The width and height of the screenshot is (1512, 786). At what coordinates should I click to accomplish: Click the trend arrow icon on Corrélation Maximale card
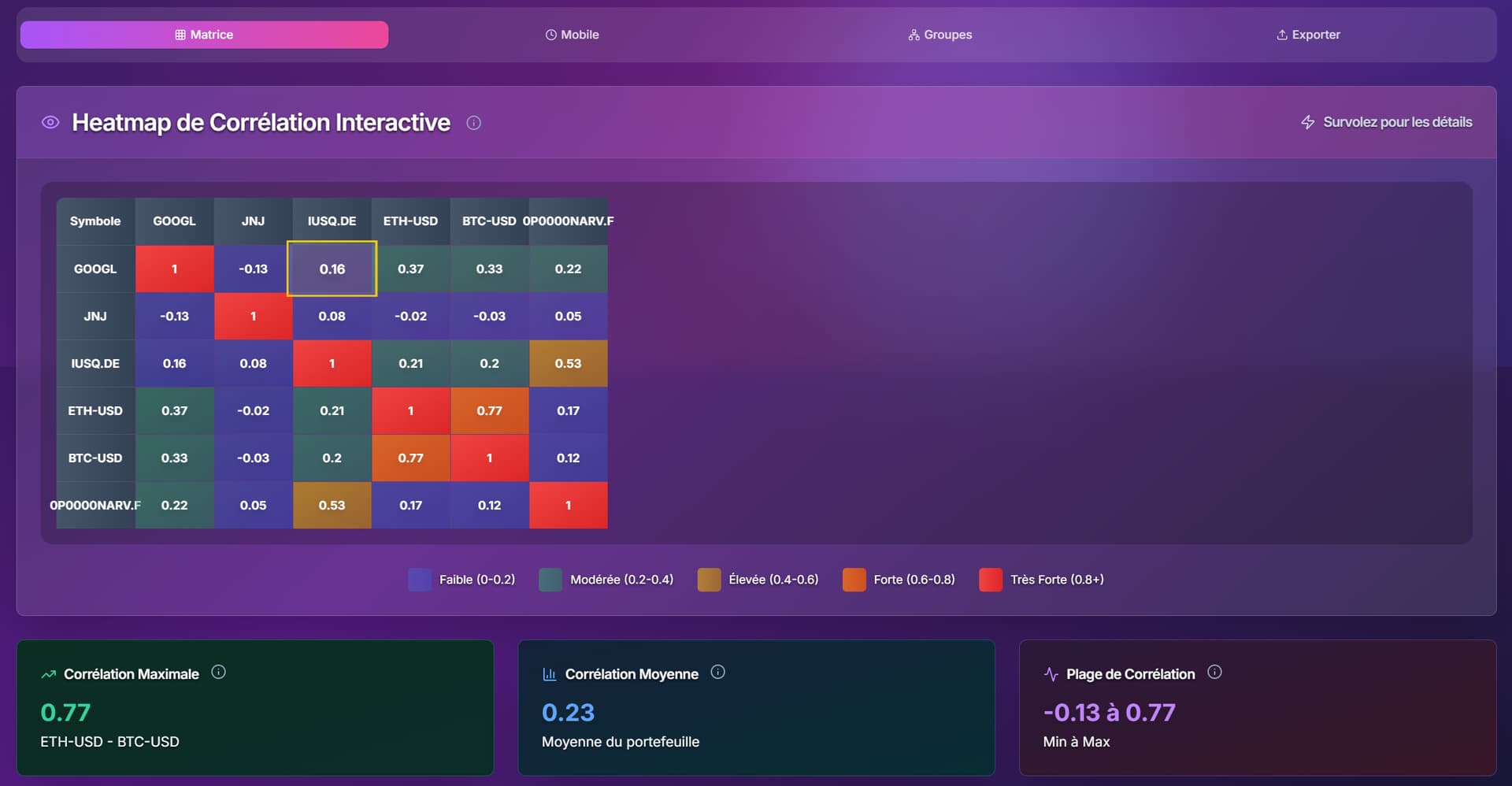point(49,674)
